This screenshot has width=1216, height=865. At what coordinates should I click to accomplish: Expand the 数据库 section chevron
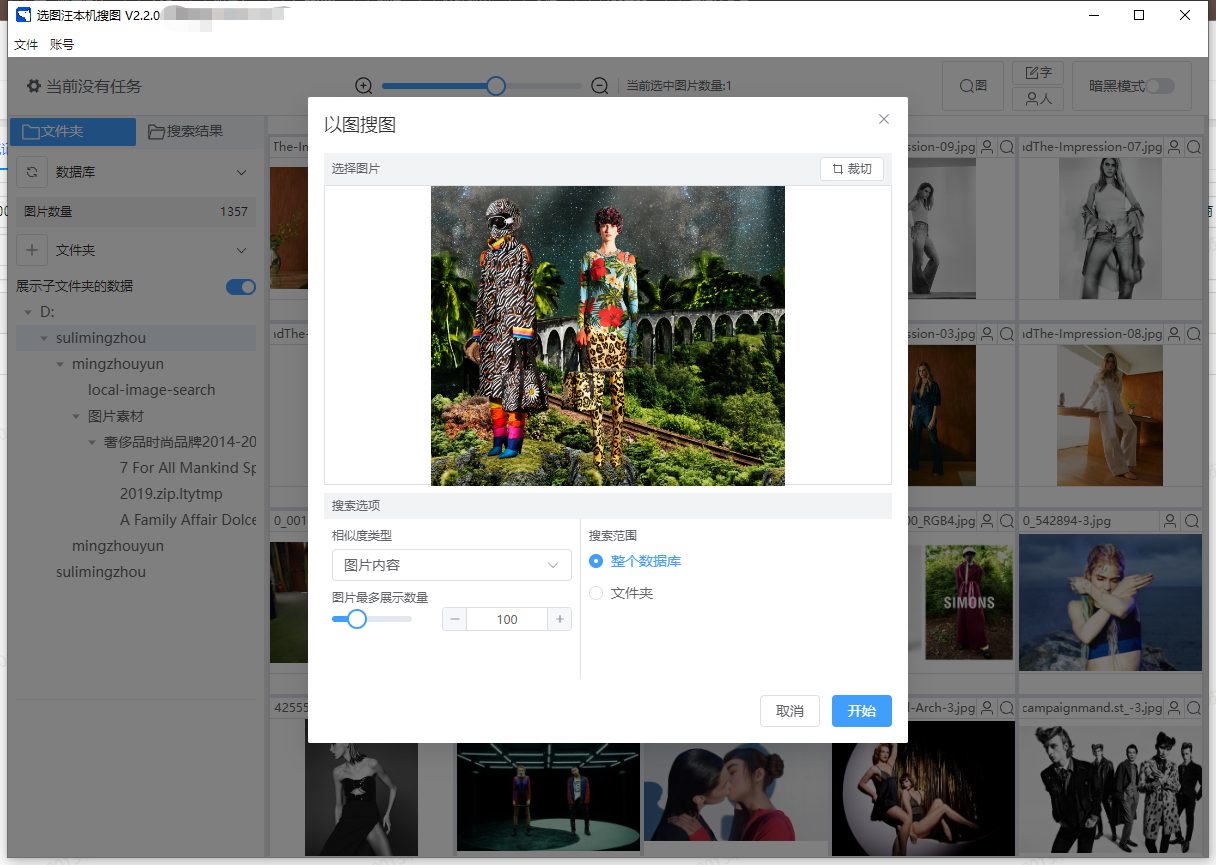(241, 172)
